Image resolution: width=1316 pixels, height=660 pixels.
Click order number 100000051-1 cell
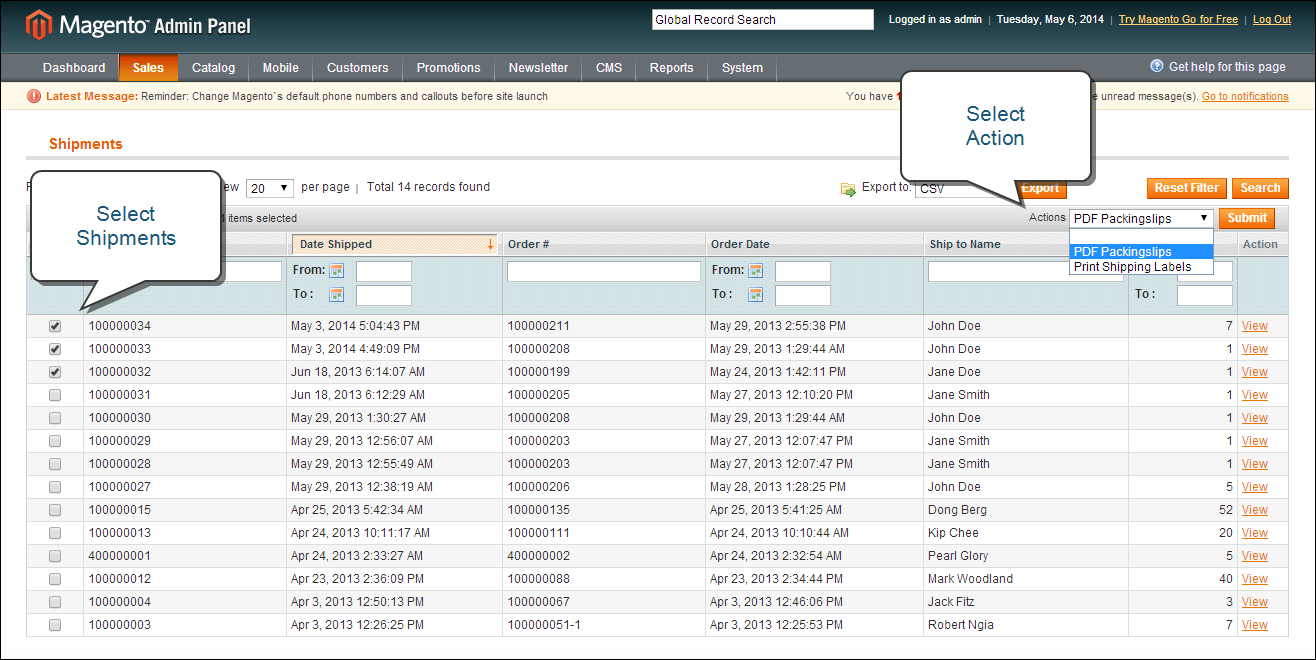point(544,625)
